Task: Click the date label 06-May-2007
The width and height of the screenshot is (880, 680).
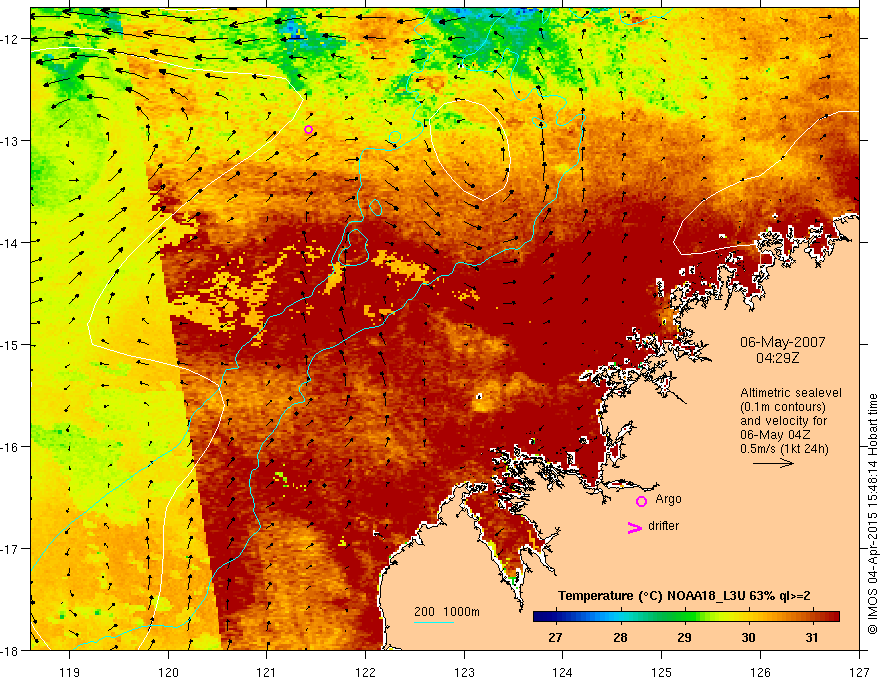Action: pos(782,342)
